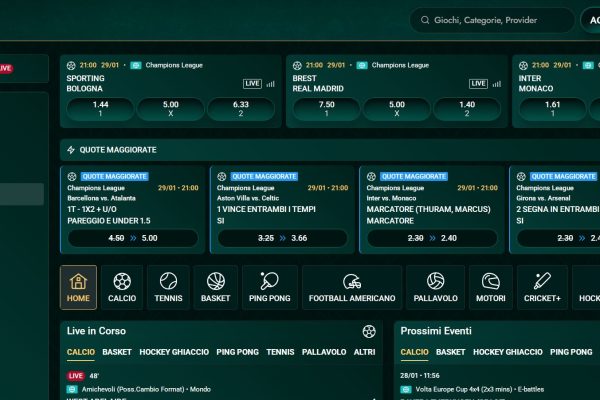Click LIVE badge on Brest Real Madrid card
600x400 pixels.
click(x=478, y=83)
